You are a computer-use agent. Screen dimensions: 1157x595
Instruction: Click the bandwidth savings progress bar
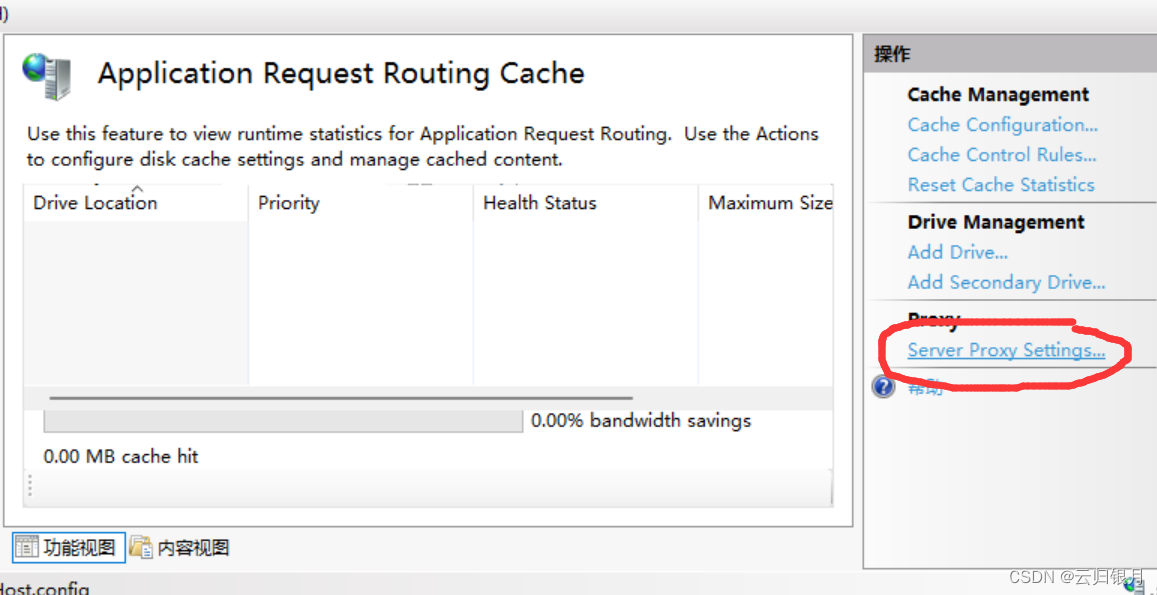[283, 421]
